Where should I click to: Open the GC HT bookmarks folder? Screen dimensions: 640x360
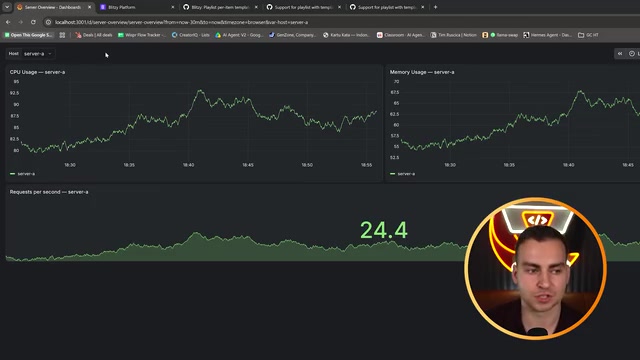588,35
